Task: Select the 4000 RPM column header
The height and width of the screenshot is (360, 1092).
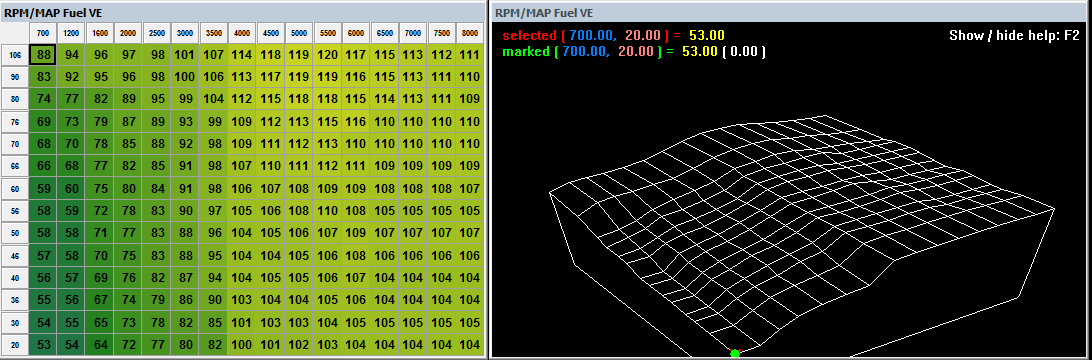Action: pos(242,33)
